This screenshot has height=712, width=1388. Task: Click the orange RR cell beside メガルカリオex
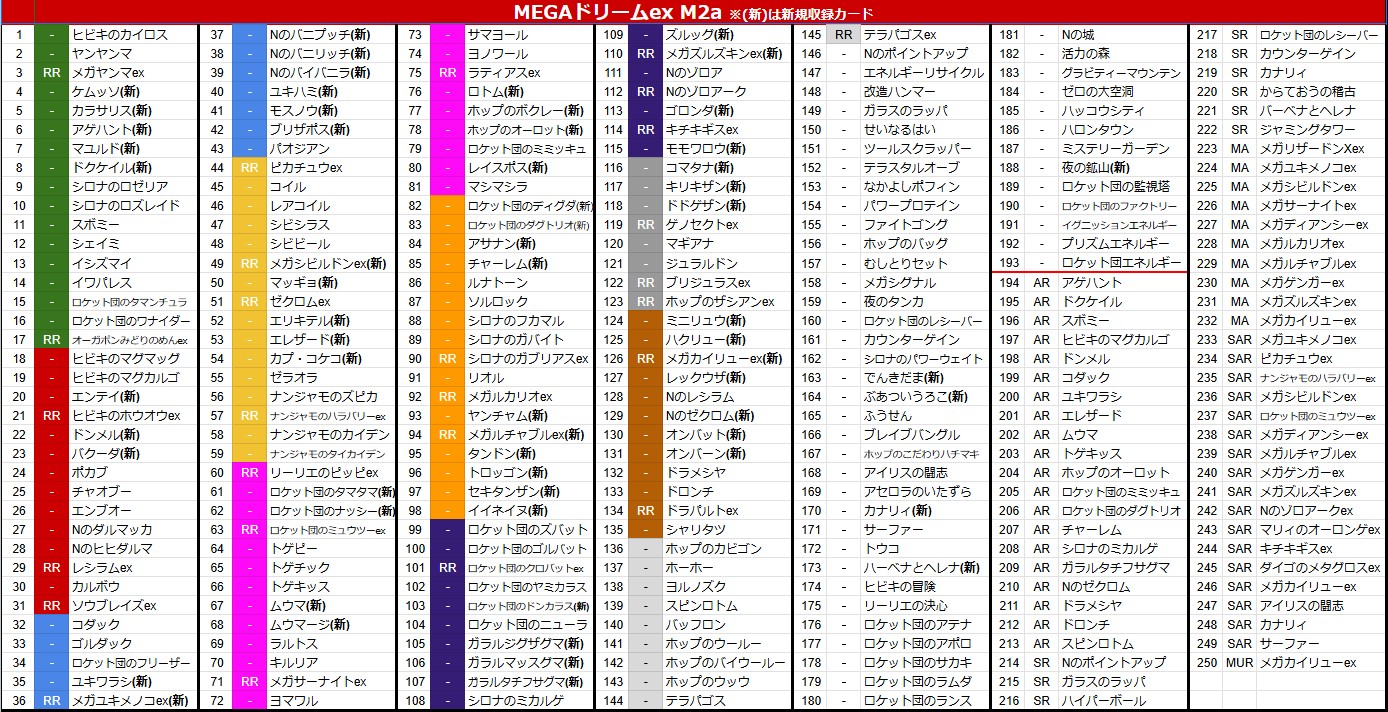coord(447,397)
